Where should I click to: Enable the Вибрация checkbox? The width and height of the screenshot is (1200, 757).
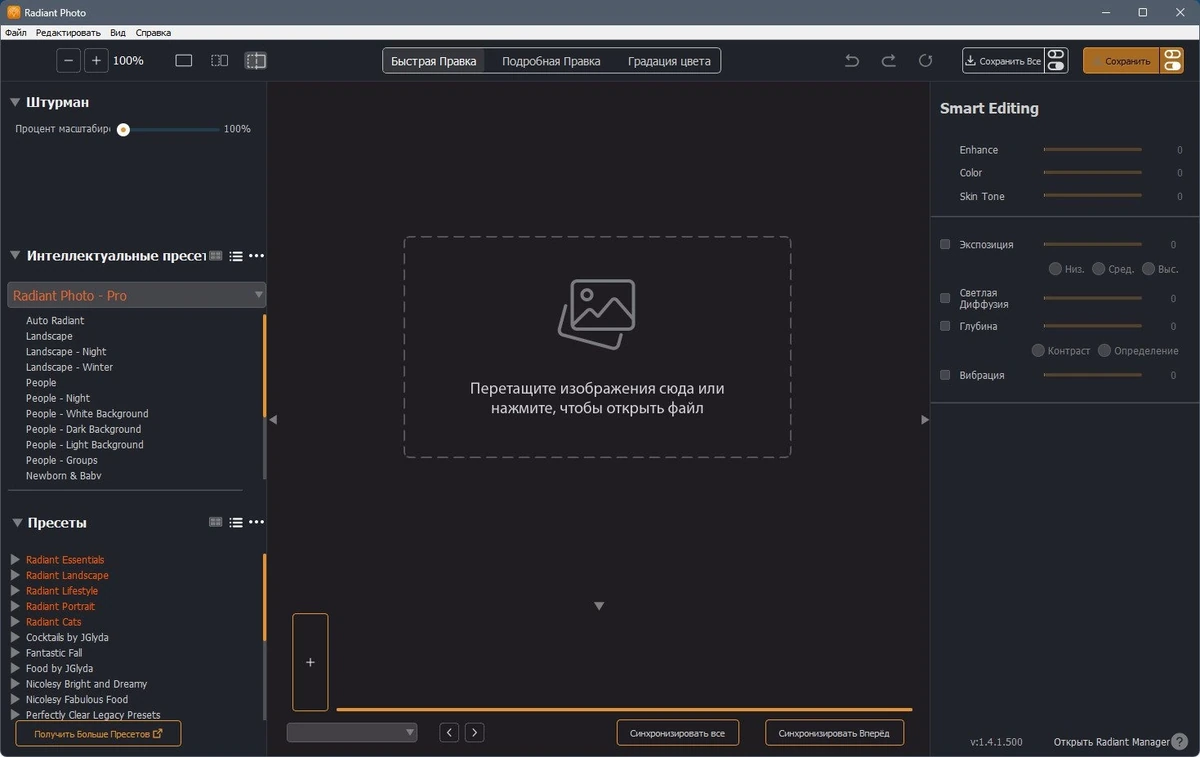[945, 375]
